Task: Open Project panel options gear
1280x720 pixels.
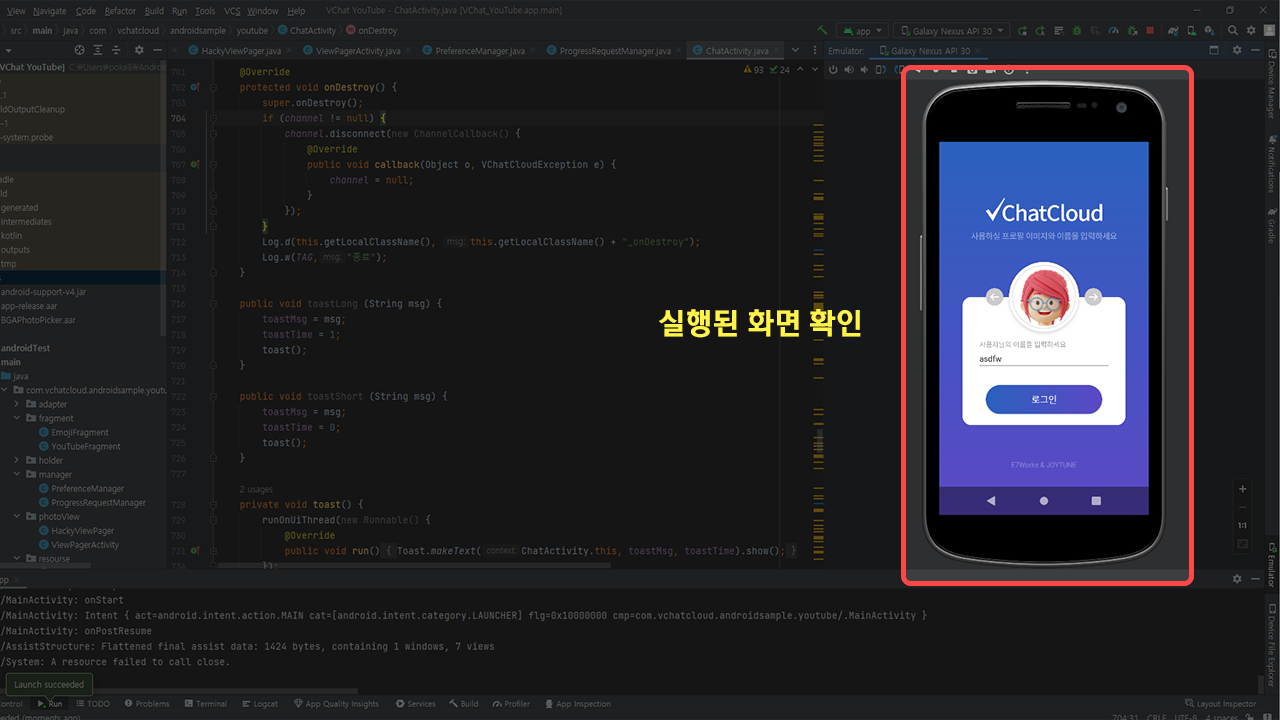Action: (x=141, y=50)
